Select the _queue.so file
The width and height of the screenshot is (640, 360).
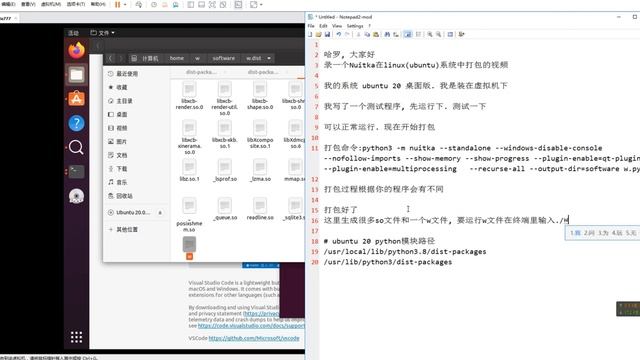[225, 209]
